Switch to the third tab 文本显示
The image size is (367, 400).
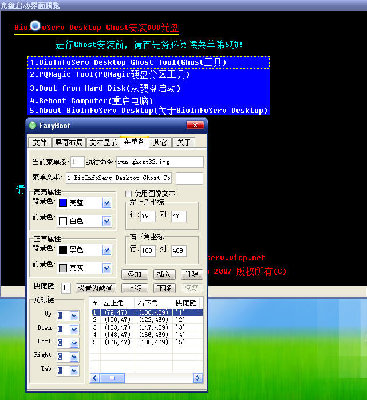pyautogui.click(x=103, y=143)
